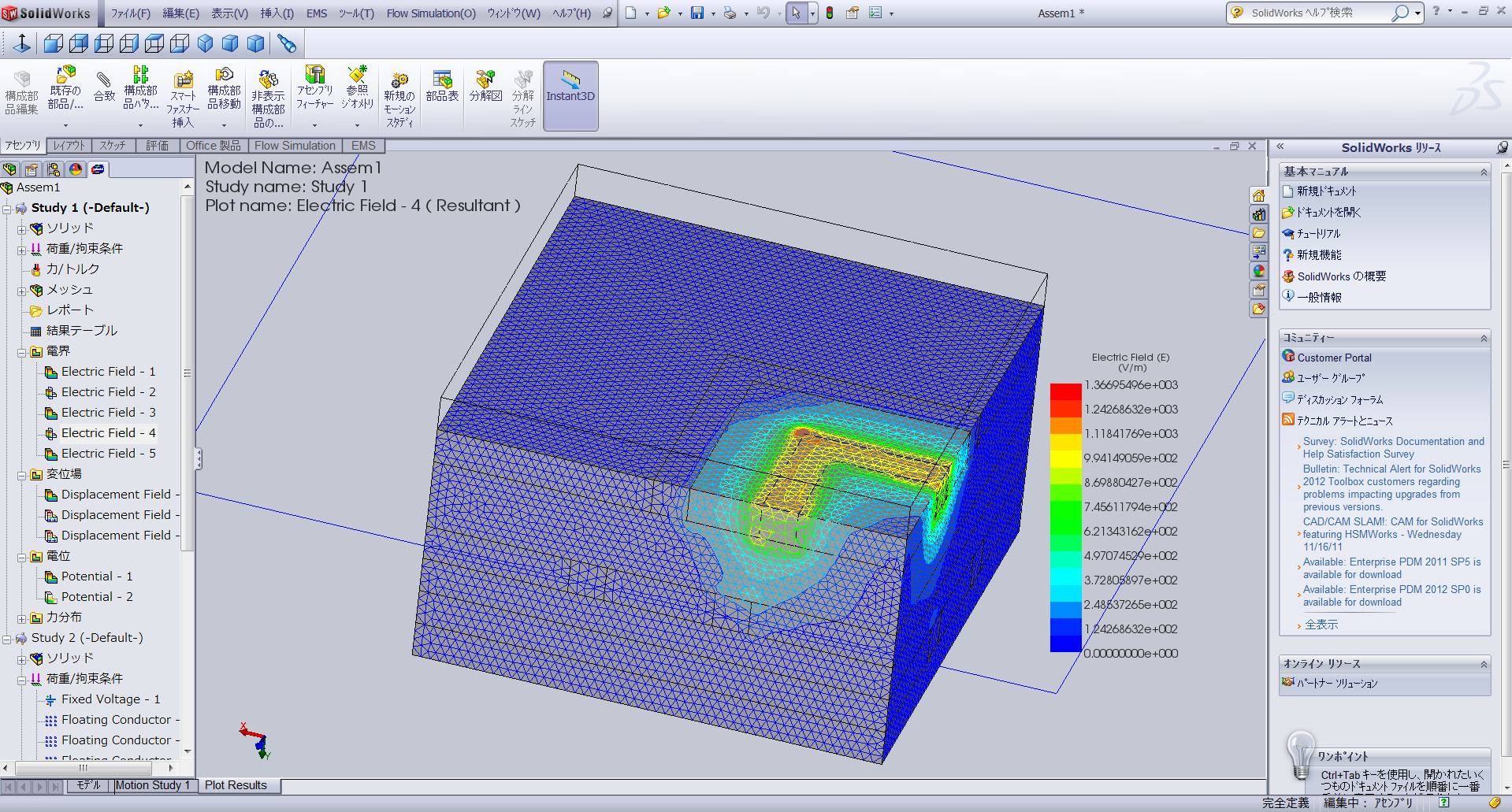Open the home icon in task pane
1512x812 pixels.
(1258, 195)
